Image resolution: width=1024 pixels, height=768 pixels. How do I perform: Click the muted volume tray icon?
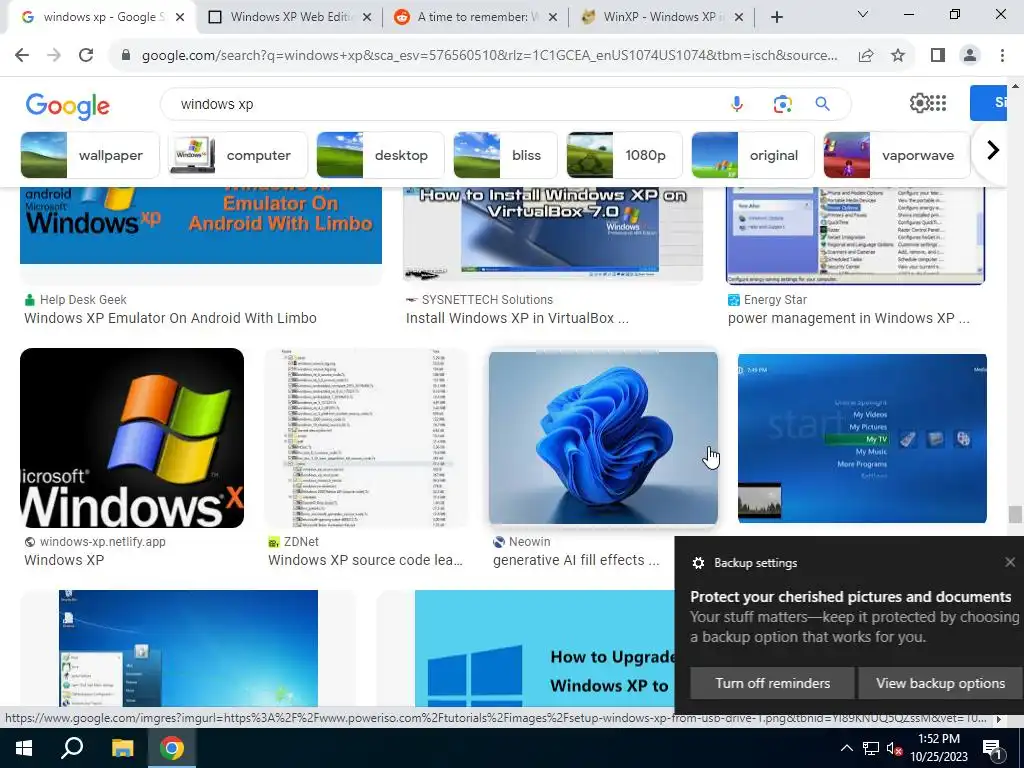click(x=894, y=749)
